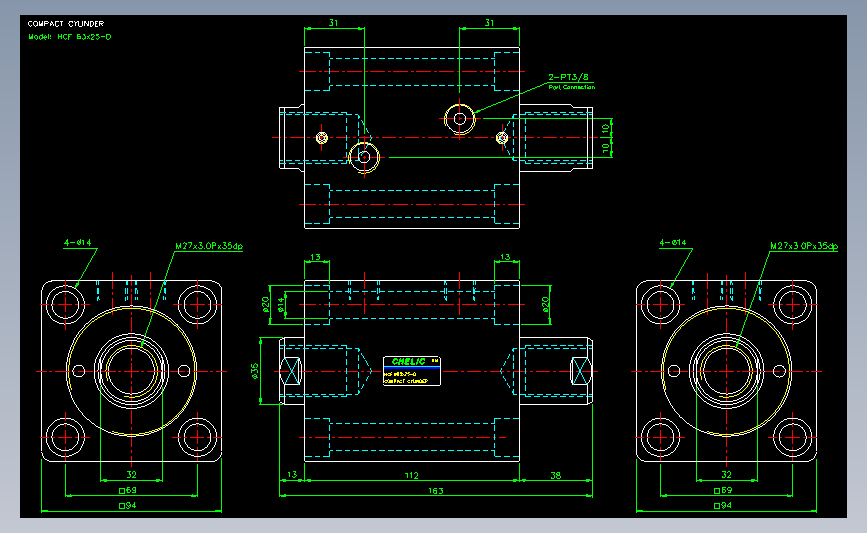Select the M27x3.0Px35dp note in left end view
The width and height of the screenshot is (867, 533).
pyautogui.click(x=209, y=246)
